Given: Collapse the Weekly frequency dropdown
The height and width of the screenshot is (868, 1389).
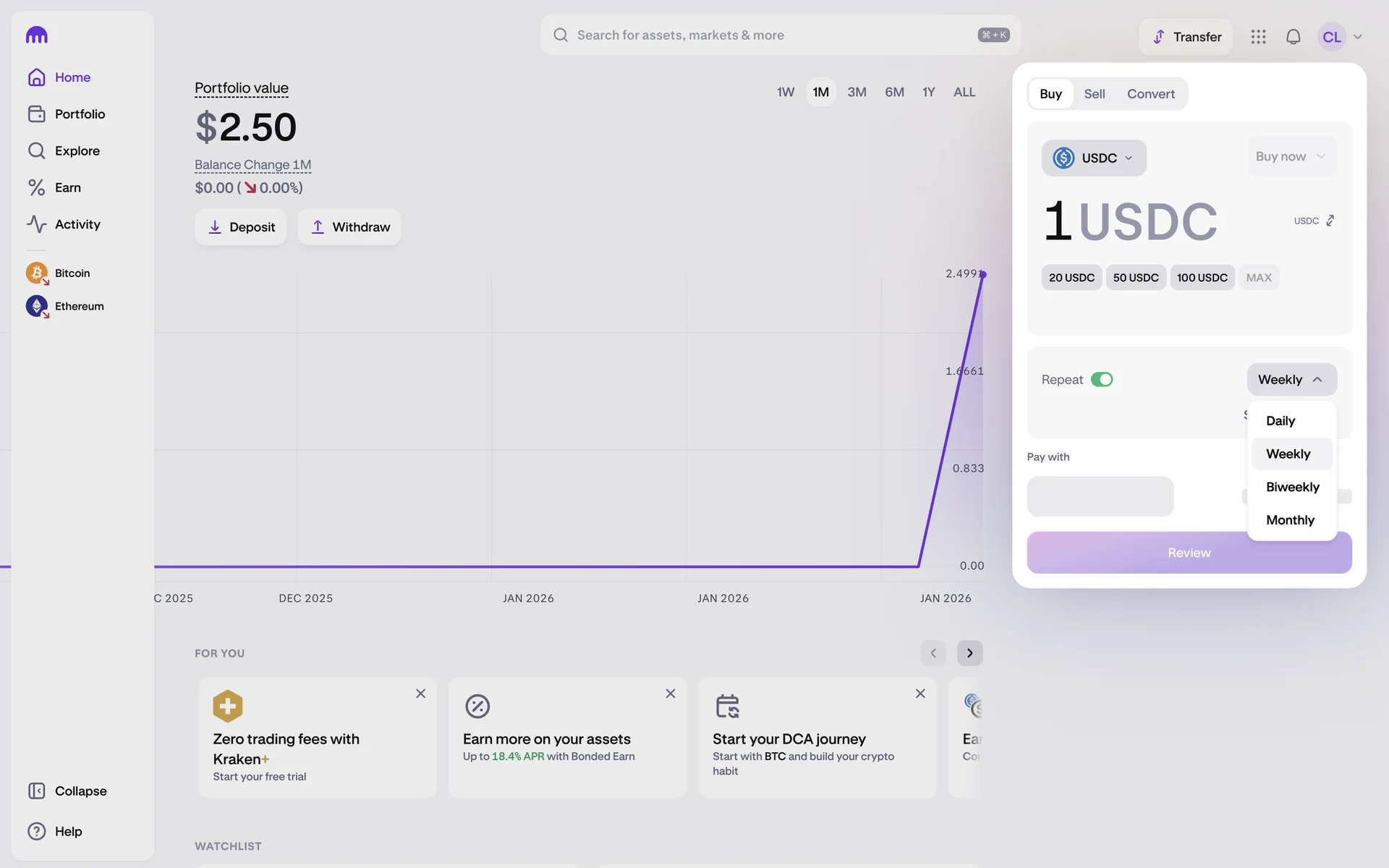Looking at the screenshot, I should click(1291, 380).
